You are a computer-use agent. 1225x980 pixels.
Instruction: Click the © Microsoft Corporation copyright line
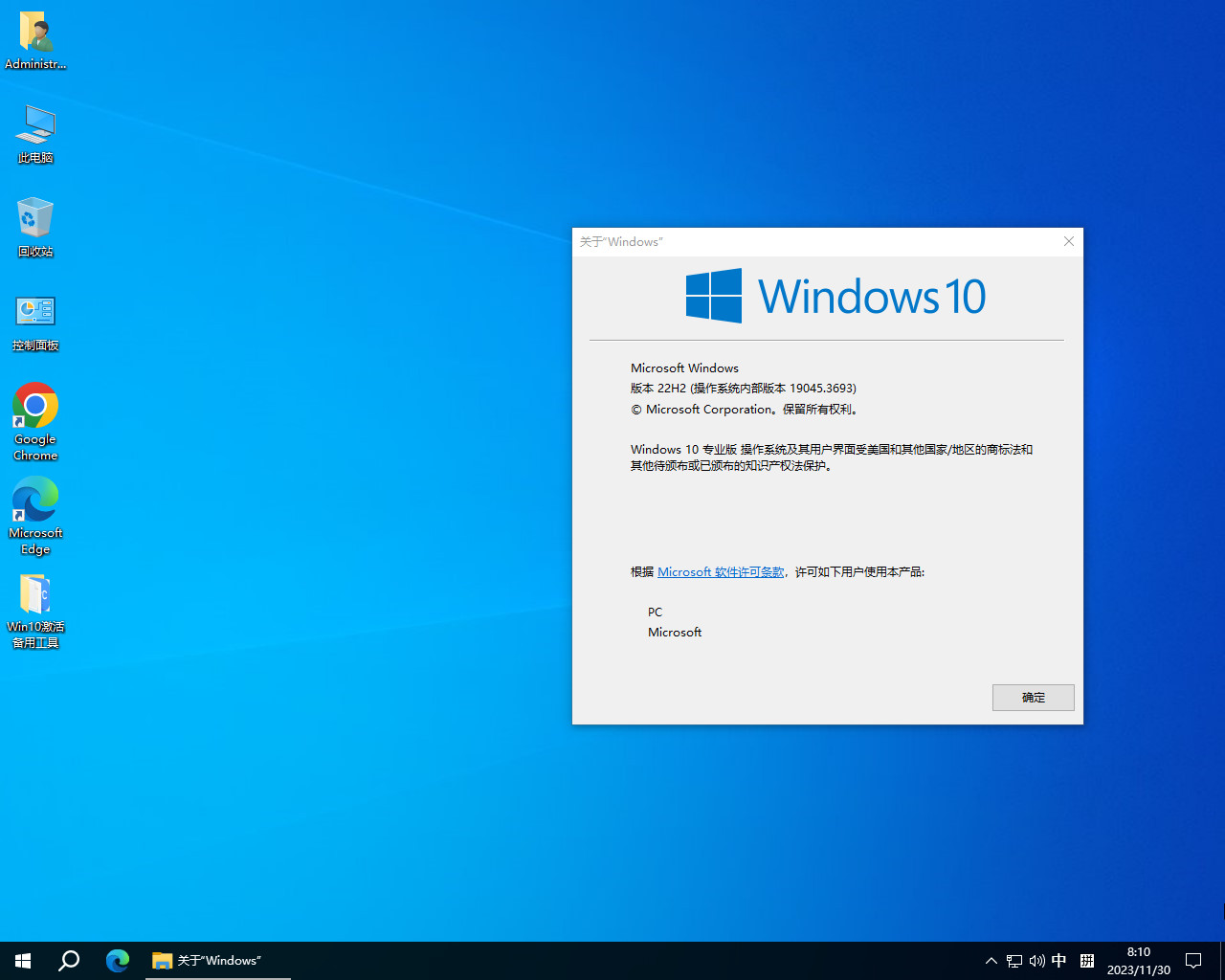click(x=746, y=410)
